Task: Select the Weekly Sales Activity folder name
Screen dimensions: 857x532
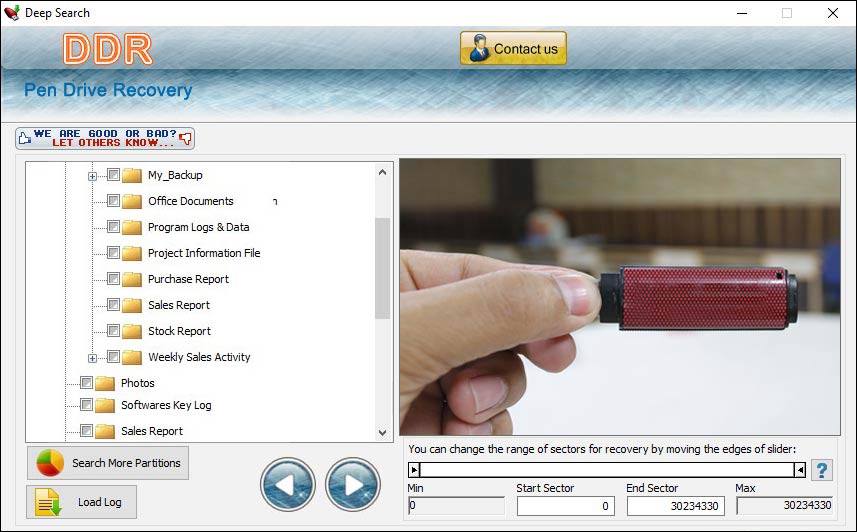Action: pos(199,357)
